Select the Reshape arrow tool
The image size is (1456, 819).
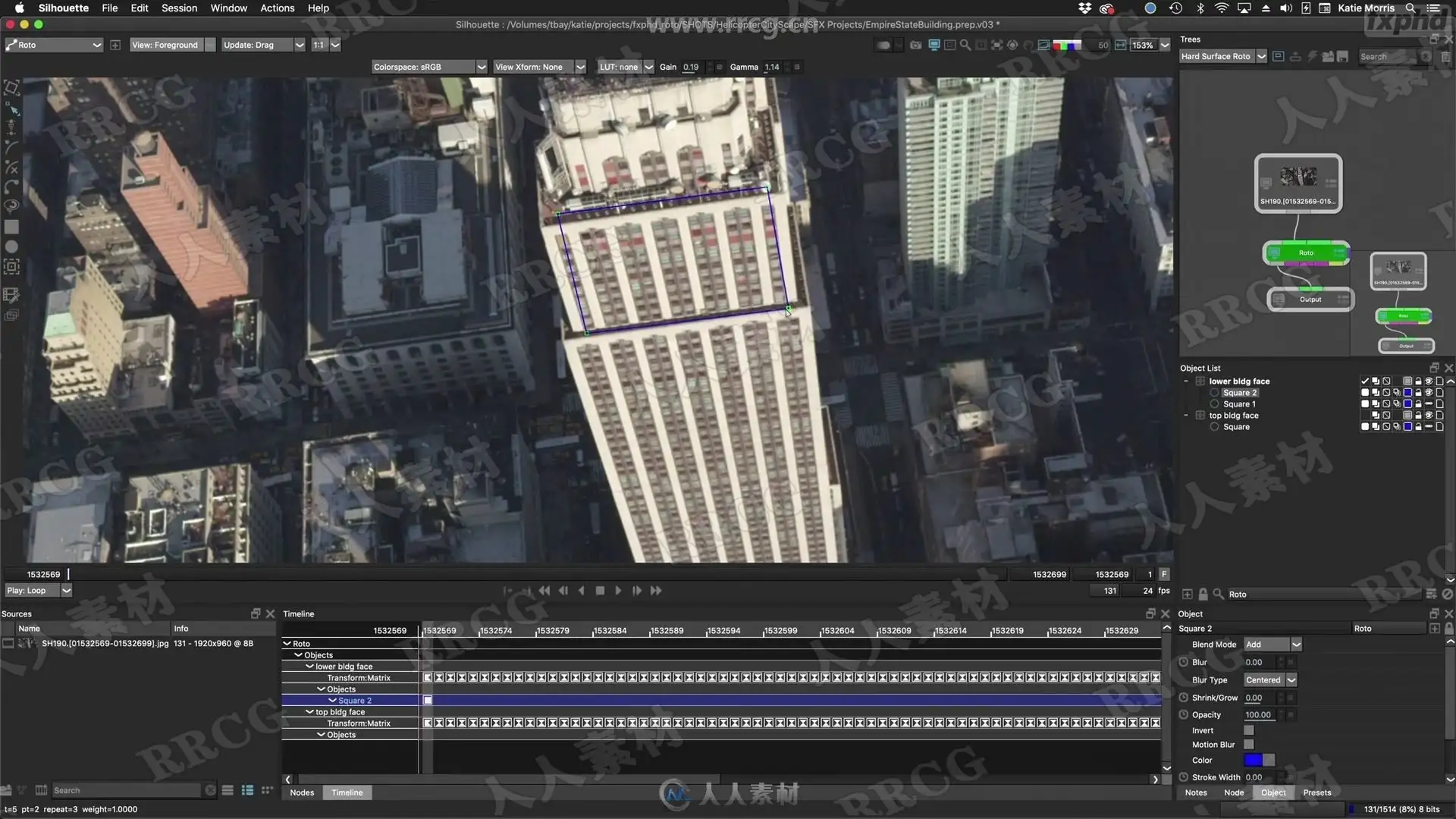tap(13, 109)
